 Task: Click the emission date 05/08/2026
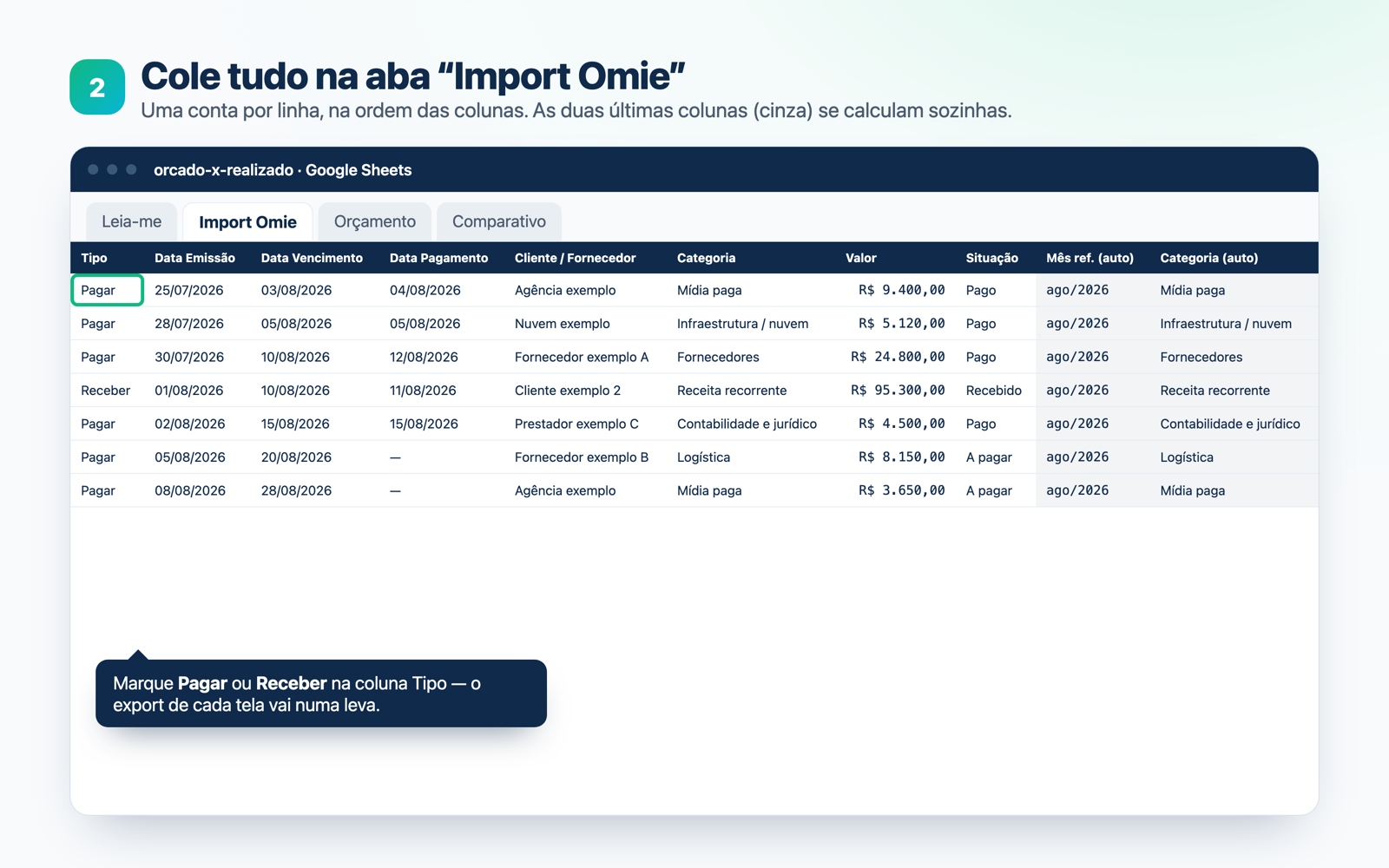[x=189, y=457]
